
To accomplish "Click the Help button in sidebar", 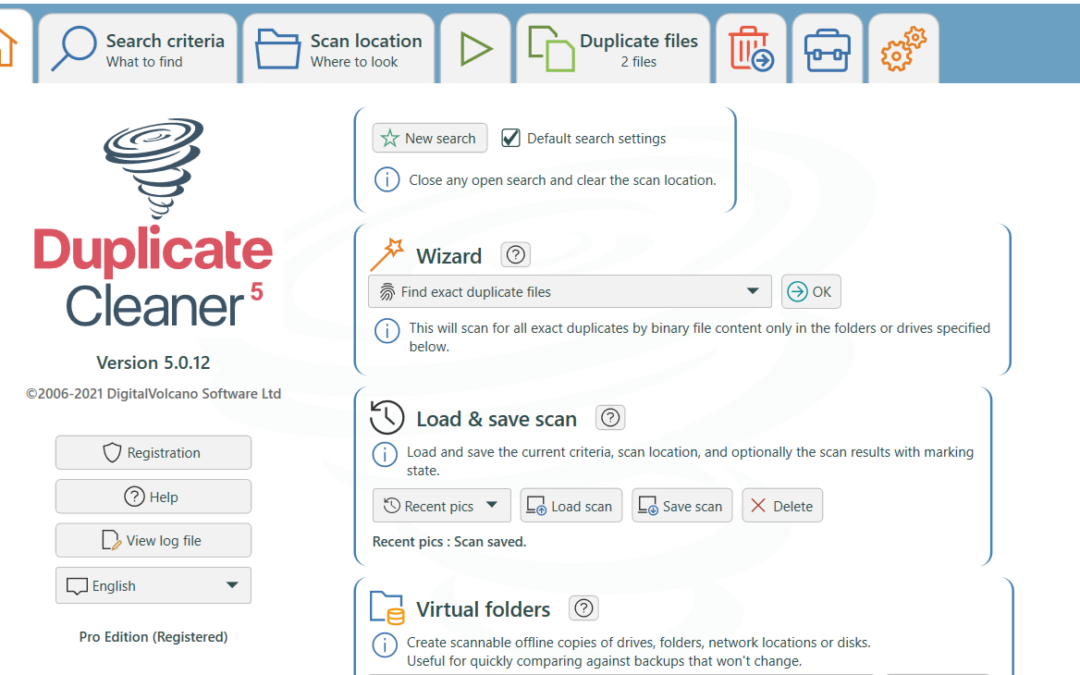I will point(153,497).
